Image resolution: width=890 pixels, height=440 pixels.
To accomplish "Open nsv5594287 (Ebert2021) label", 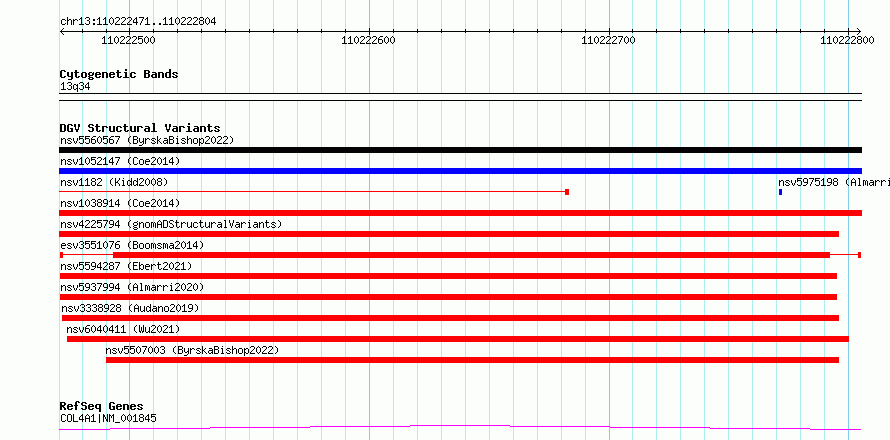I will pos(126,266).
